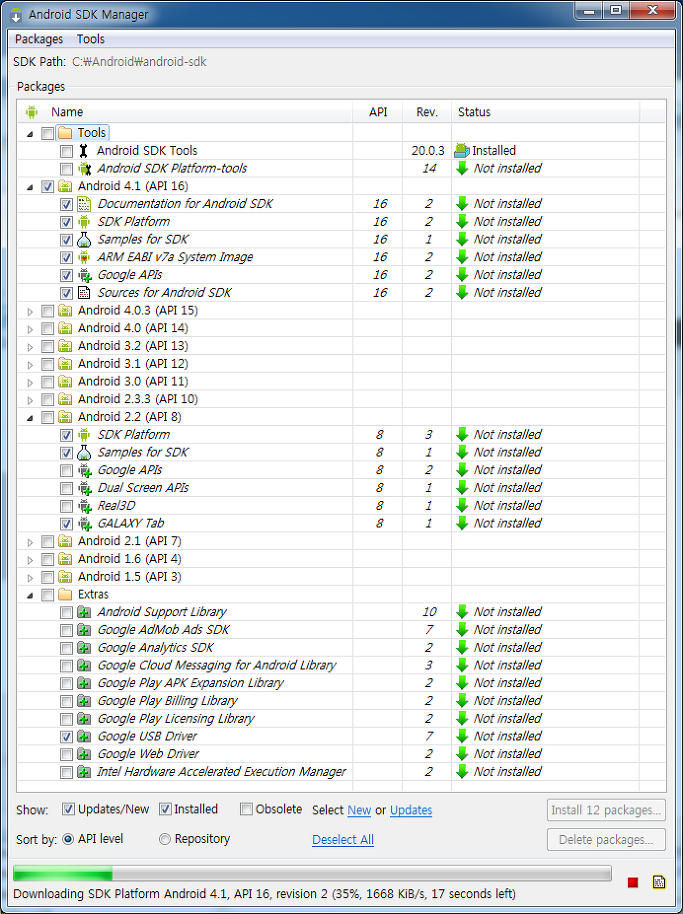Click the Select New link
This screenshot has height=914, width=683.
[359, 810]
